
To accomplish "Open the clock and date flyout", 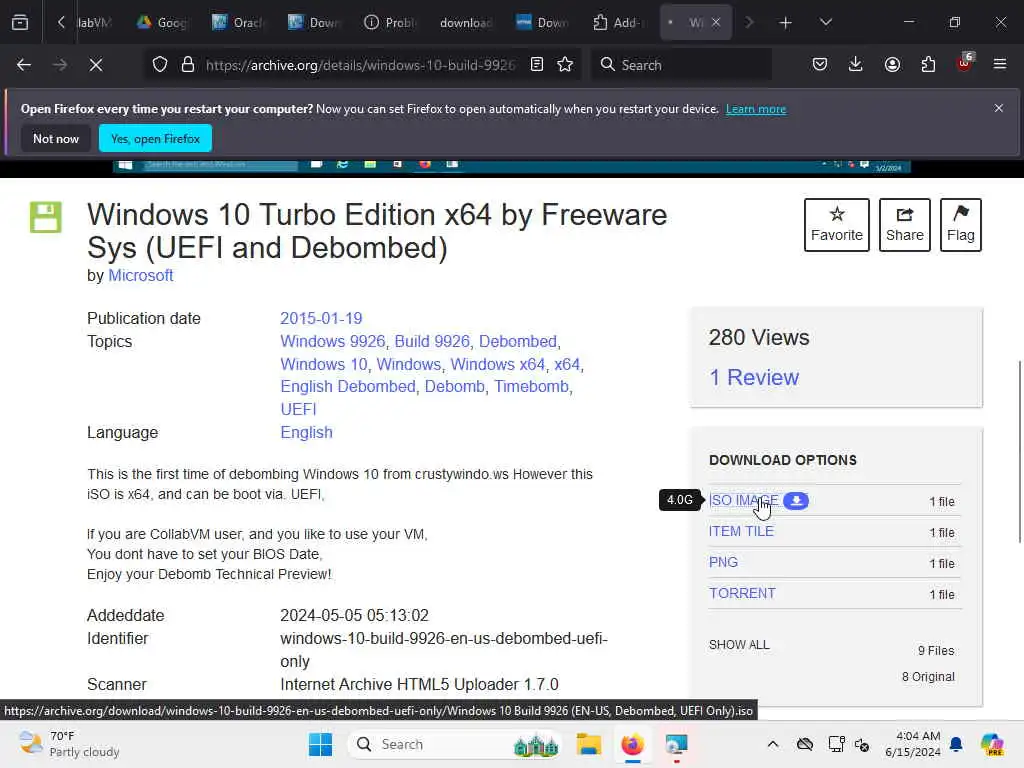I will [x=912, y=744].
